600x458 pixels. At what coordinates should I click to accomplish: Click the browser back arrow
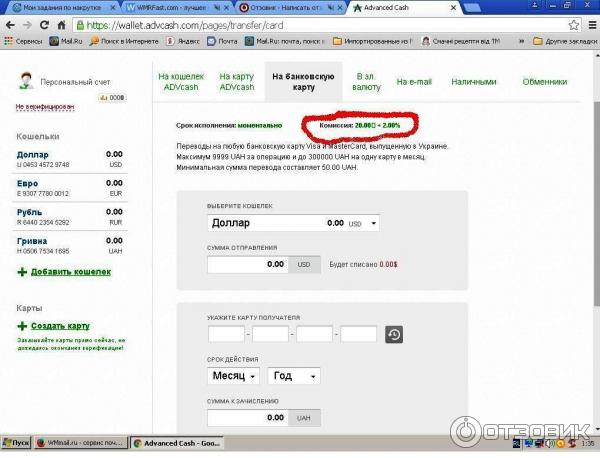coord(10,25)
